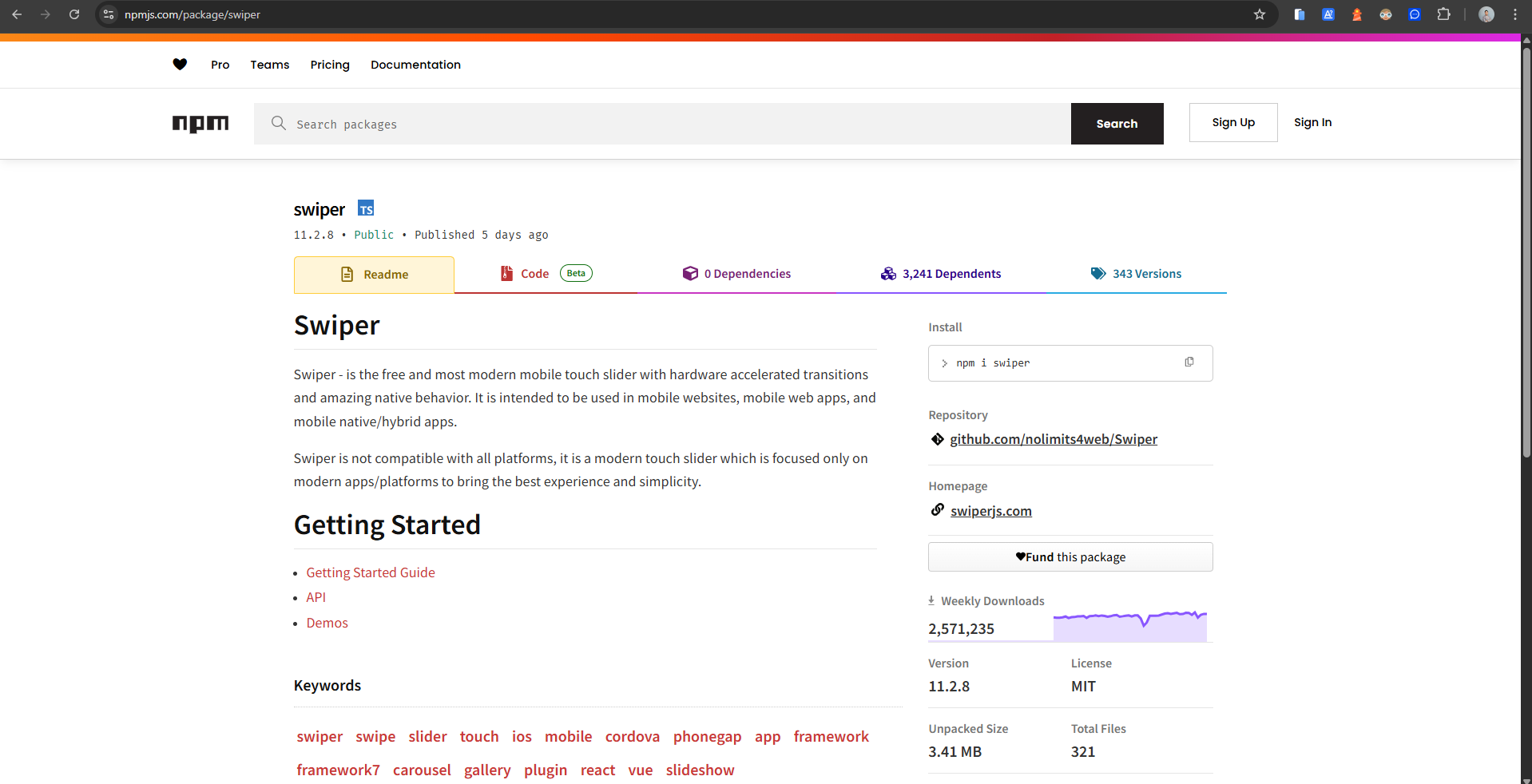
Task: Click the first blue extension icon in toolbar
Action: (1300, 14)
